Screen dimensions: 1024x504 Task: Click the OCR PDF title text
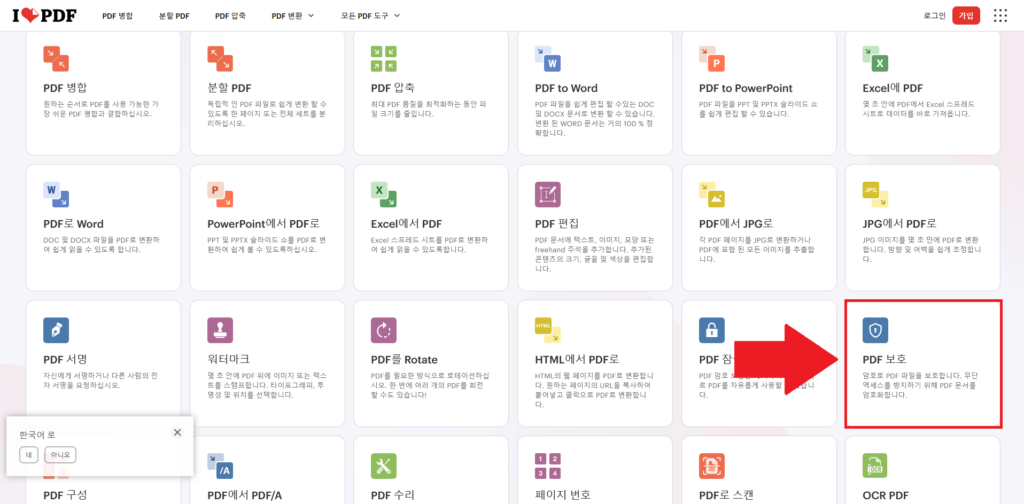pos(886,495)
